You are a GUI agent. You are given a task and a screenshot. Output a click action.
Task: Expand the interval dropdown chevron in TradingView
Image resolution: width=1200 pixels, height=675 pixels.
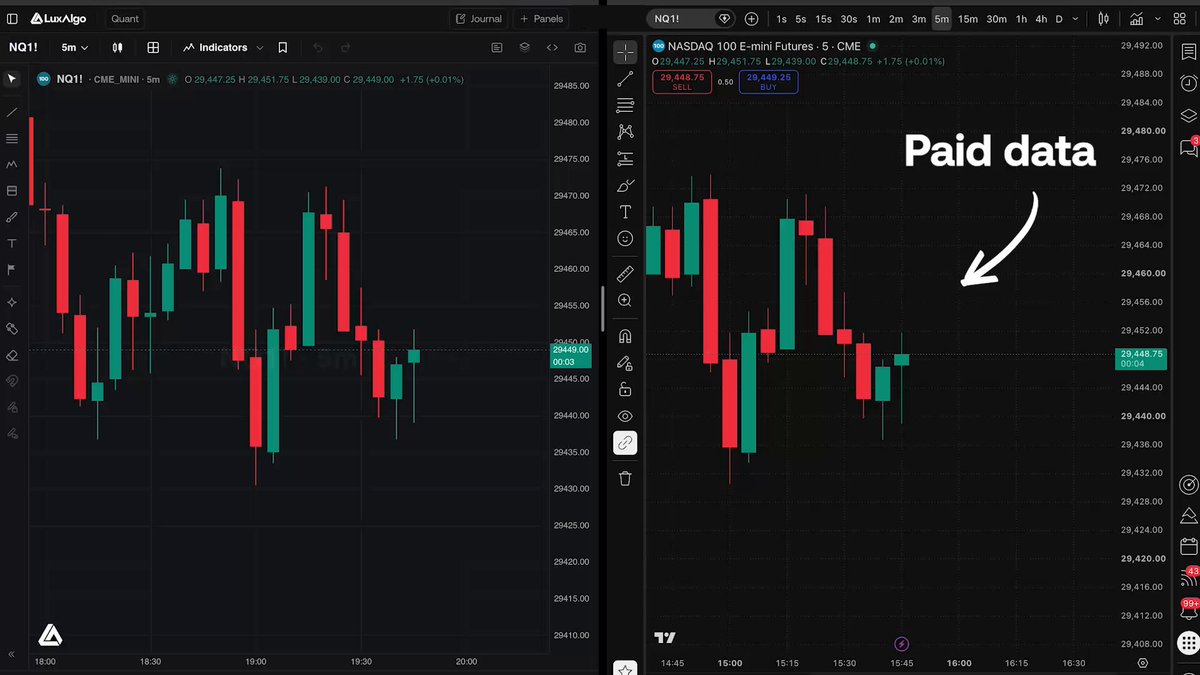point(1076,19)
